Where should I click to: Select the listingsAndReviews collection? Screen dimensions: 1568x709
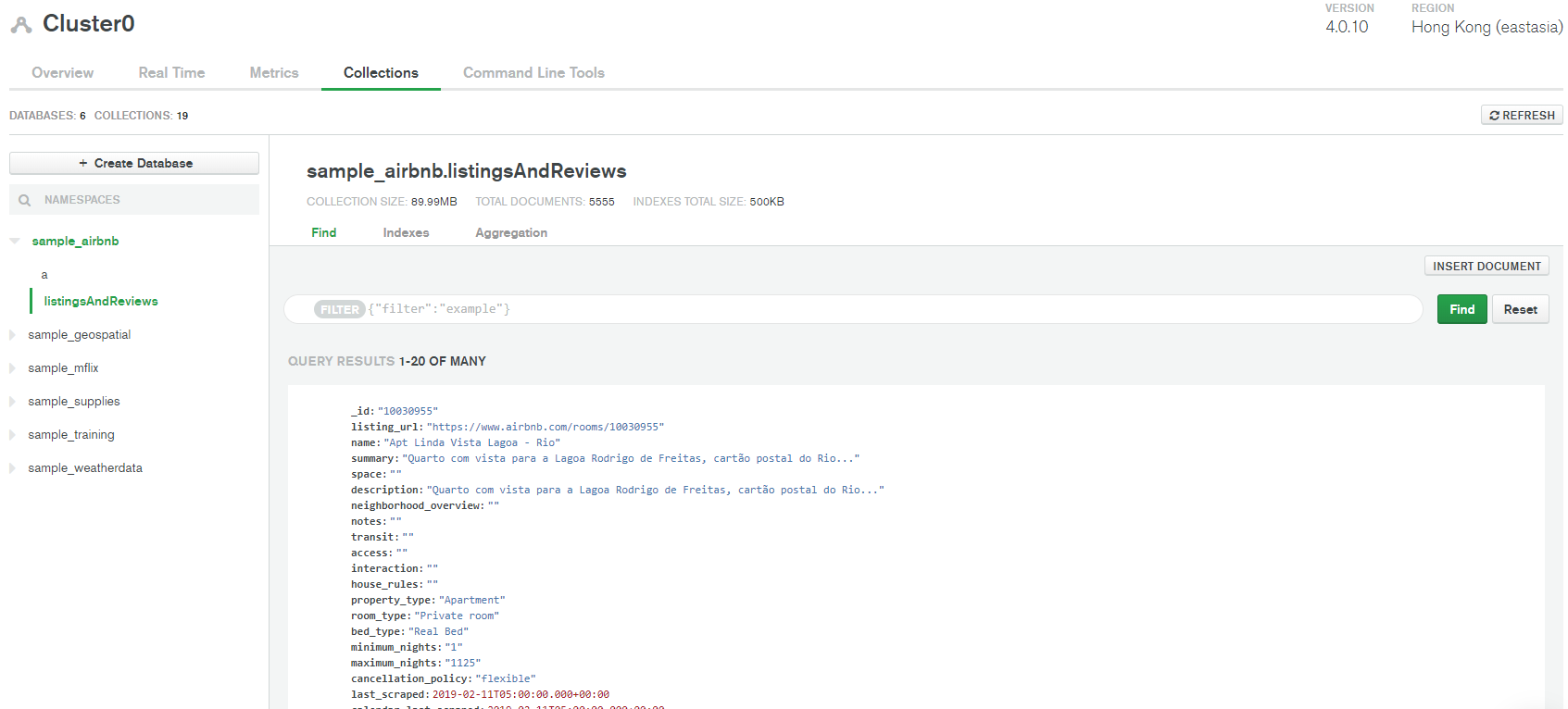point(101,301)
